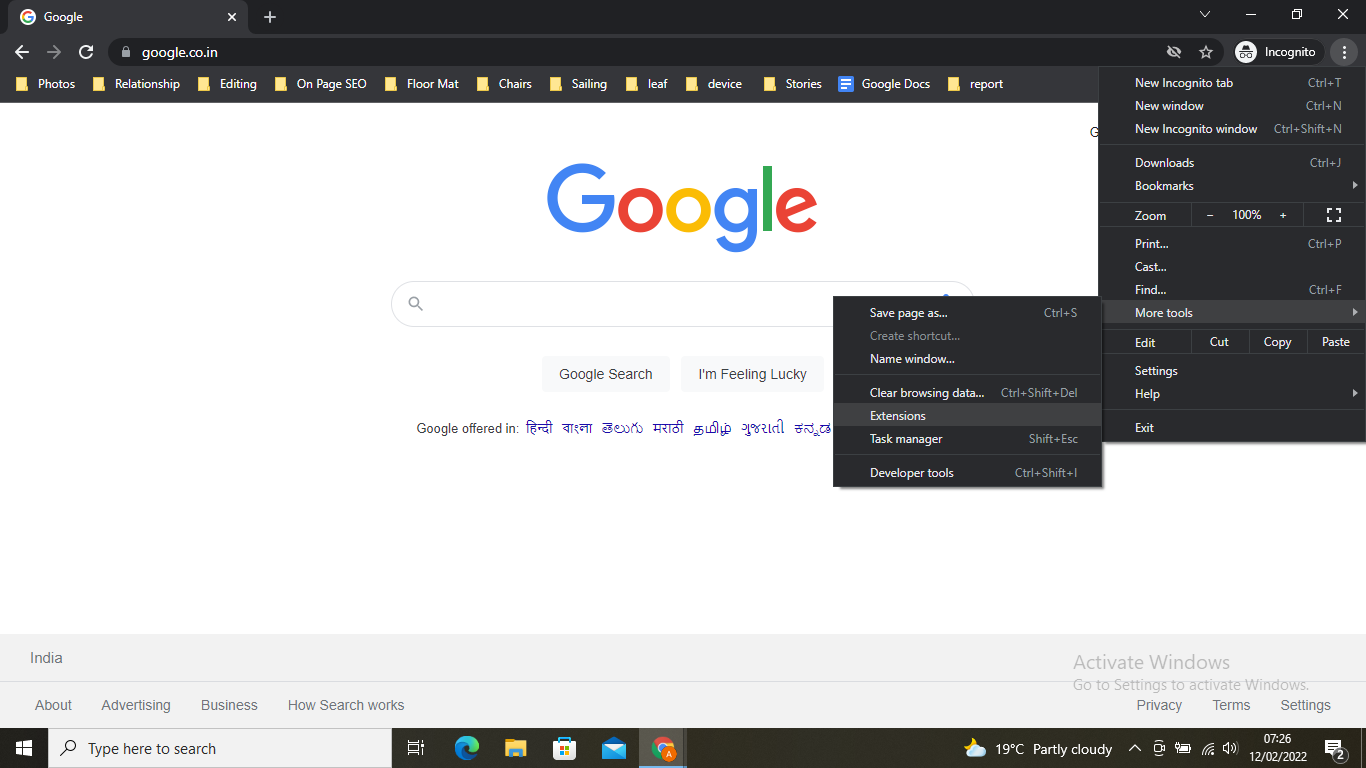Open the Chairs bookmark folder

pyautogui.click(x=505, y=84)
